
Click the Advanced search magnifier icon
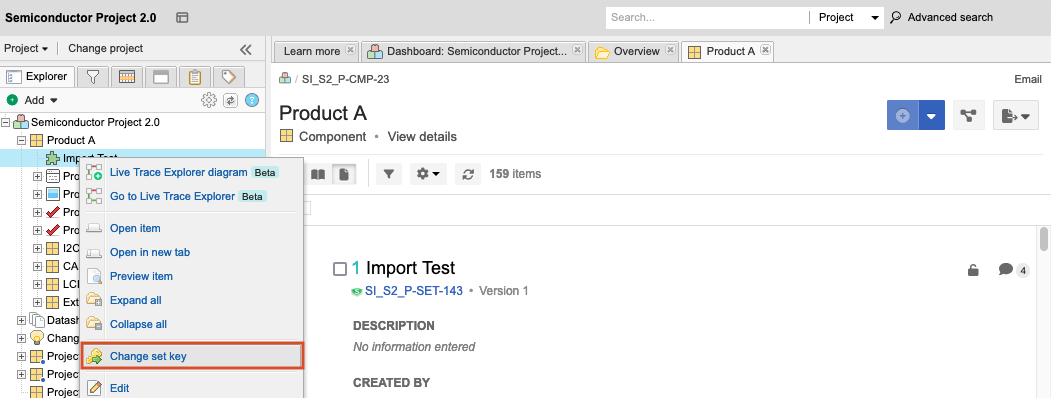pos(895,17)
